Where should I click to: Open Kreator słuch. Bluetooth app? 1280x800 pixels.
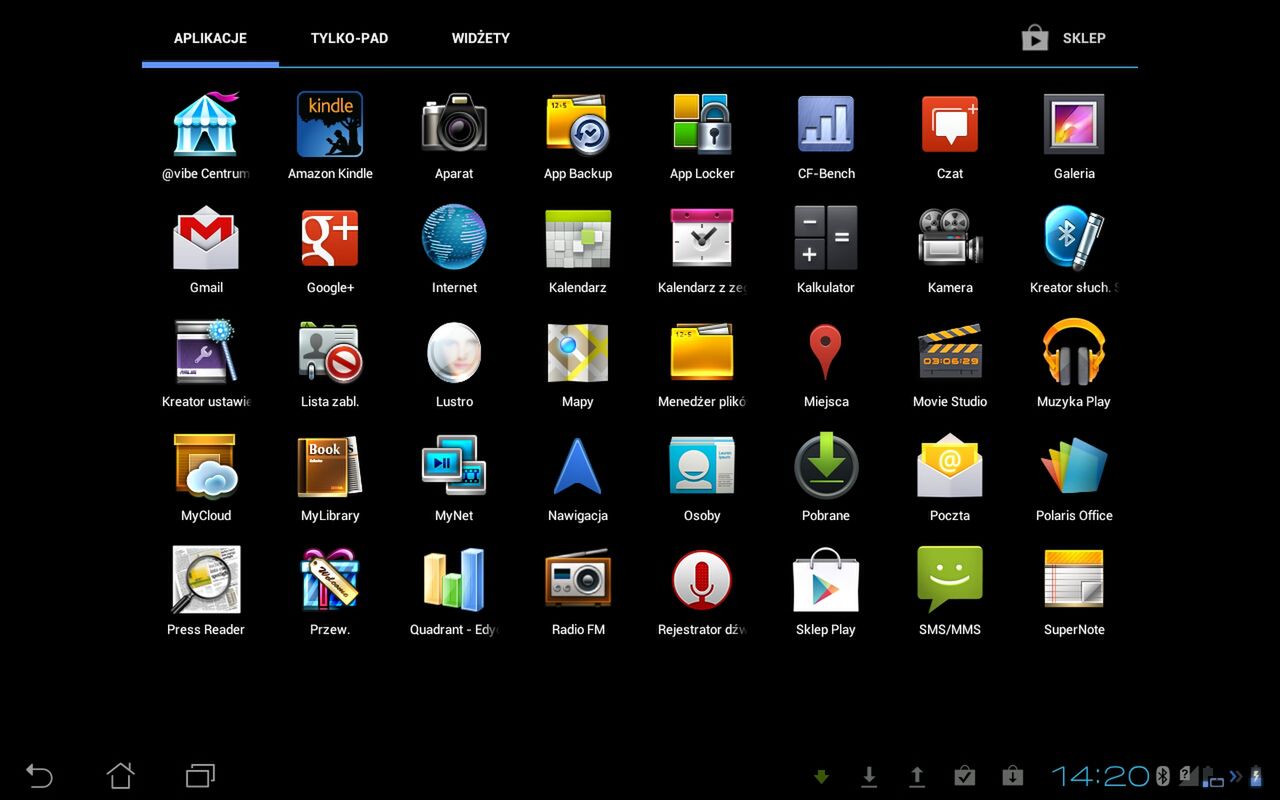[x=1074, y=238]
